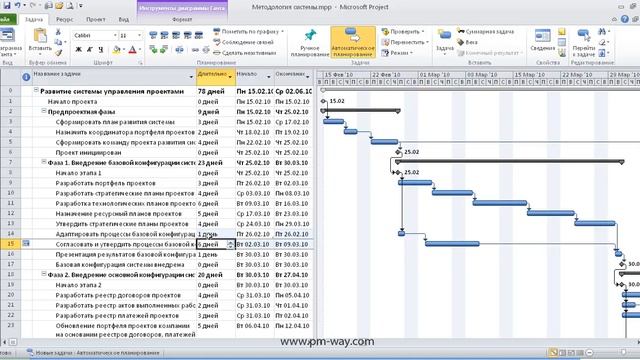Open task information (Сведения)

[x=542, y=41]
